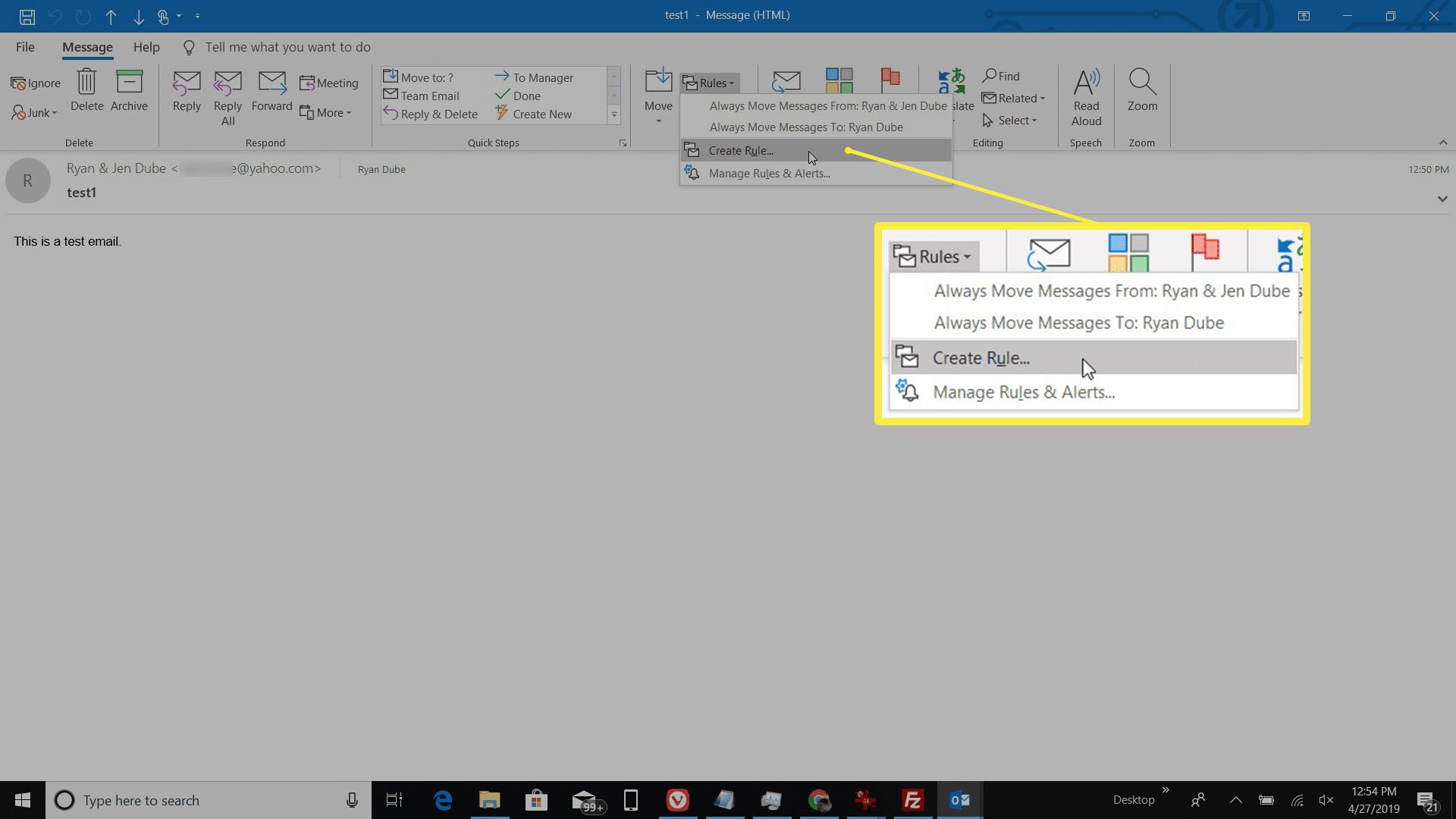
Task: Click the Tell me what you want to do box
Action: tap(287, 47)
